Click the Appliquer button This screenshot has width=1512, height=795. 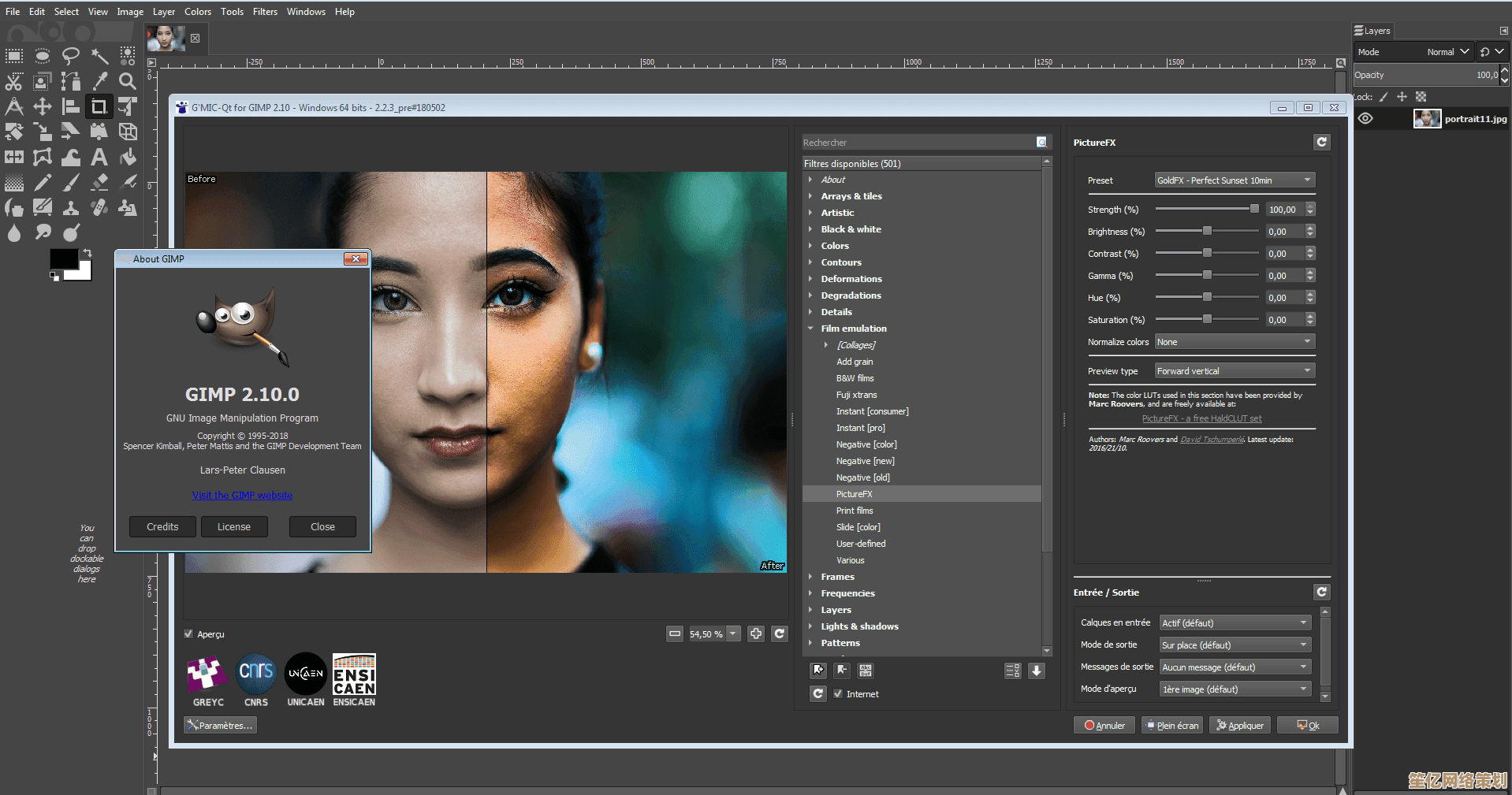[1240, 726]
